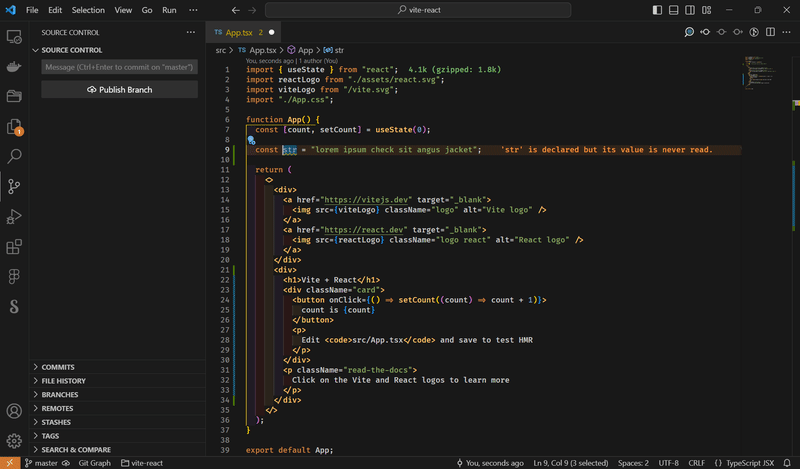Expand the BRANCHES section

click(x=118, y=394)
